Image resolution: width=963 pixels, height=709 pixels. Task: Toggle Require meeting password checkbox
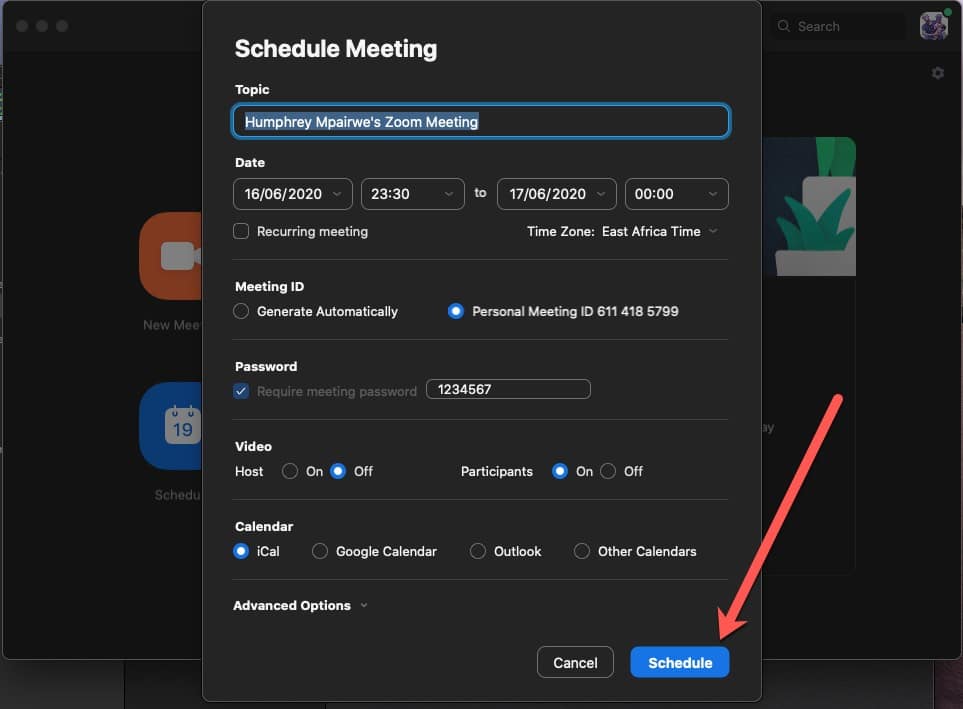click(241, 391)
